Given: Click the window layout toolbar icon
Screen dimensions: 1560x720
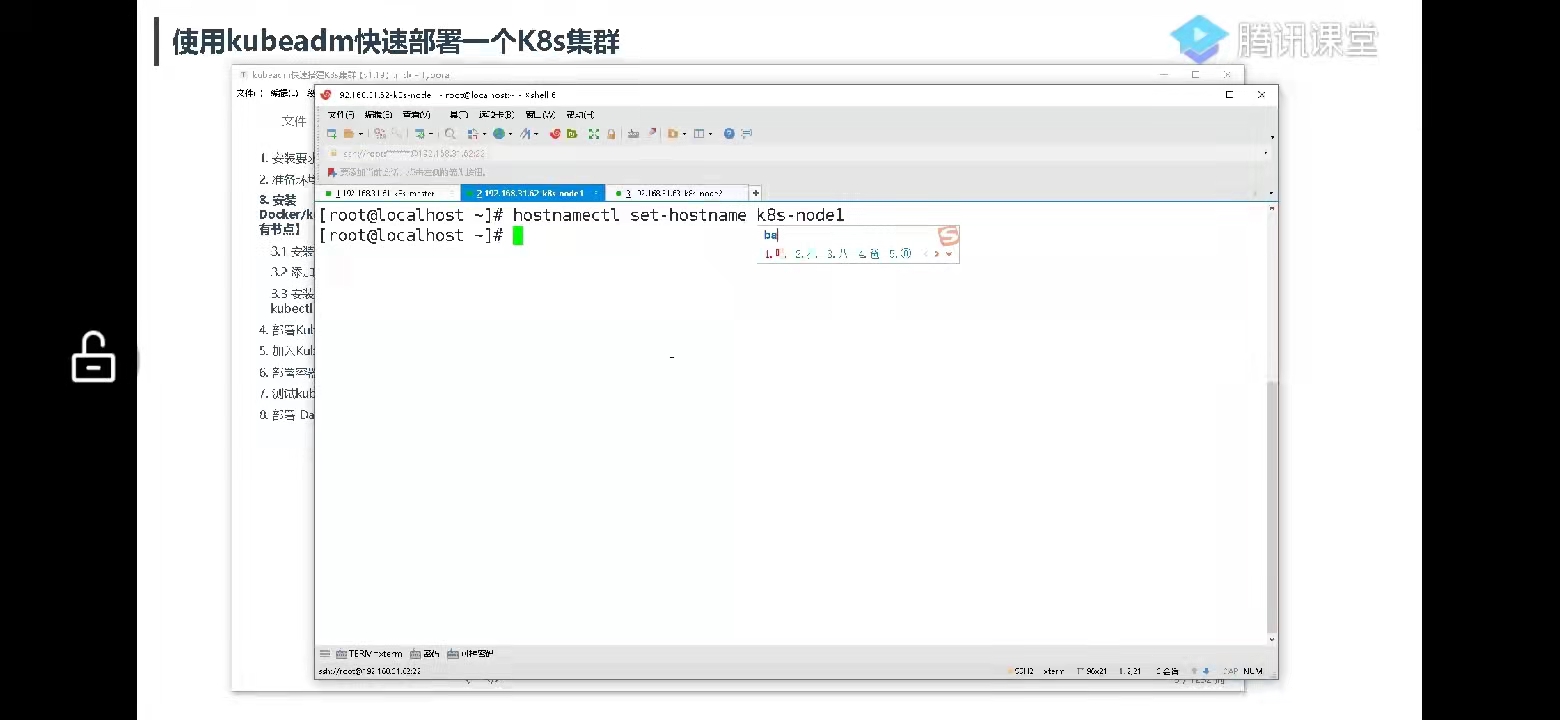Looking at the screenshot, I should point(699,134).
